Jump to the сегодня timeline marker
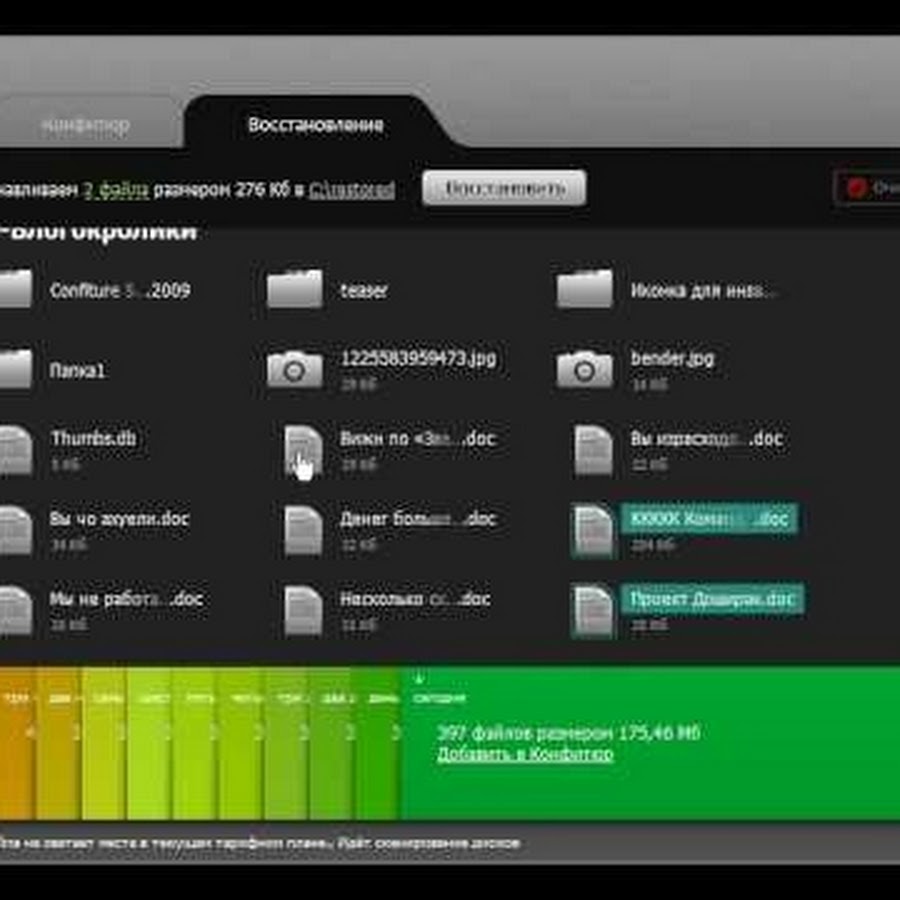The height and width of the screenshot is (900, 900). click(438, 697)
